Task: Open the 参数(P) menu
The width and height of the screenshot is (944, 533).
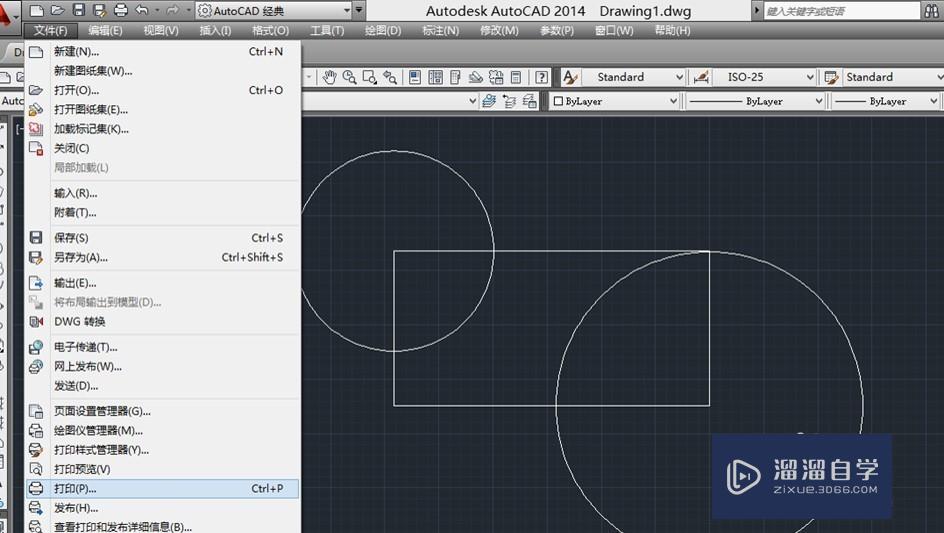Action: pos(557,30)
